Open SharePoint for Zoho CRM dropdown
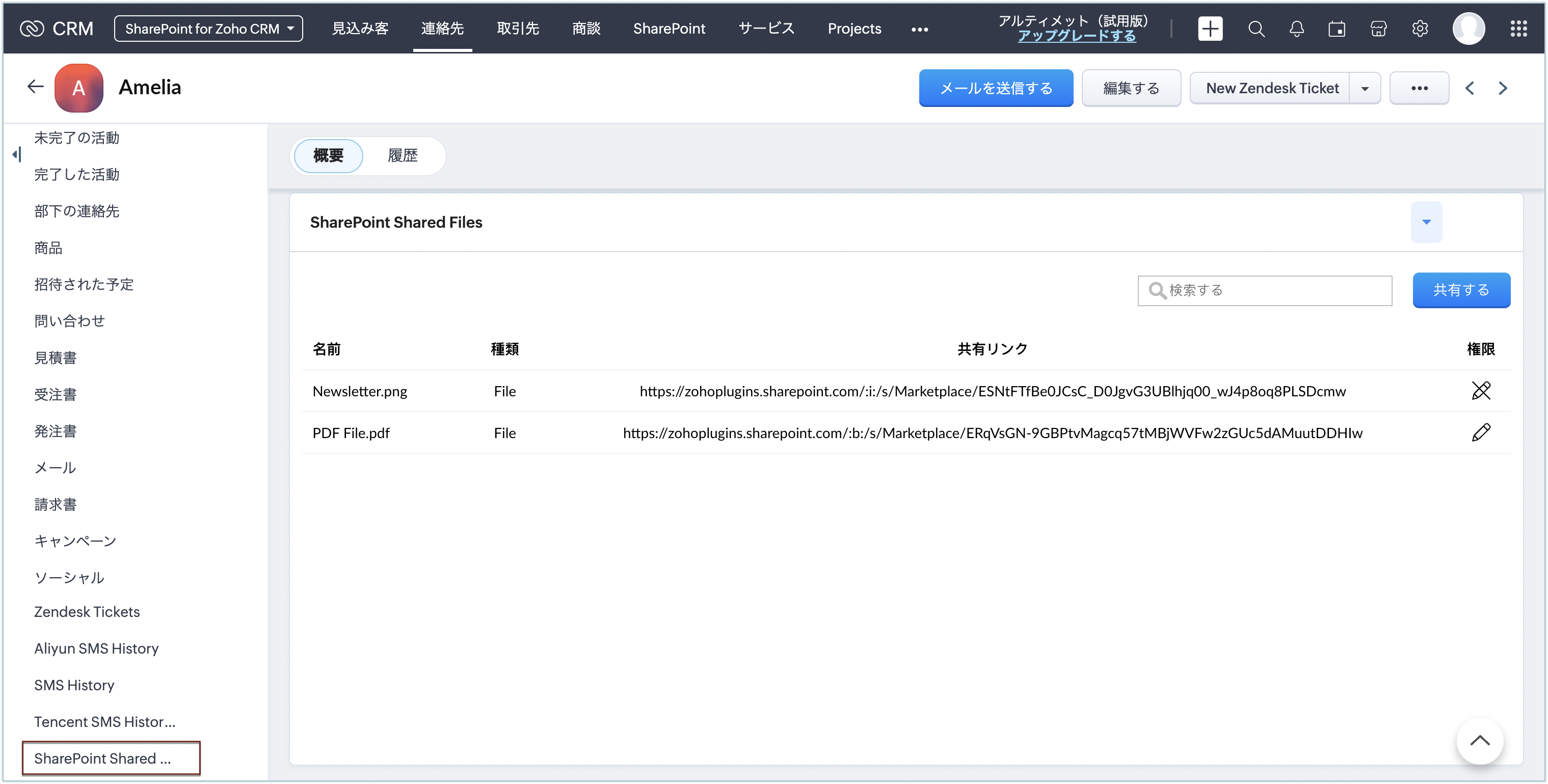The height and width of the screenshot is (784, 1548). [208, 29]
